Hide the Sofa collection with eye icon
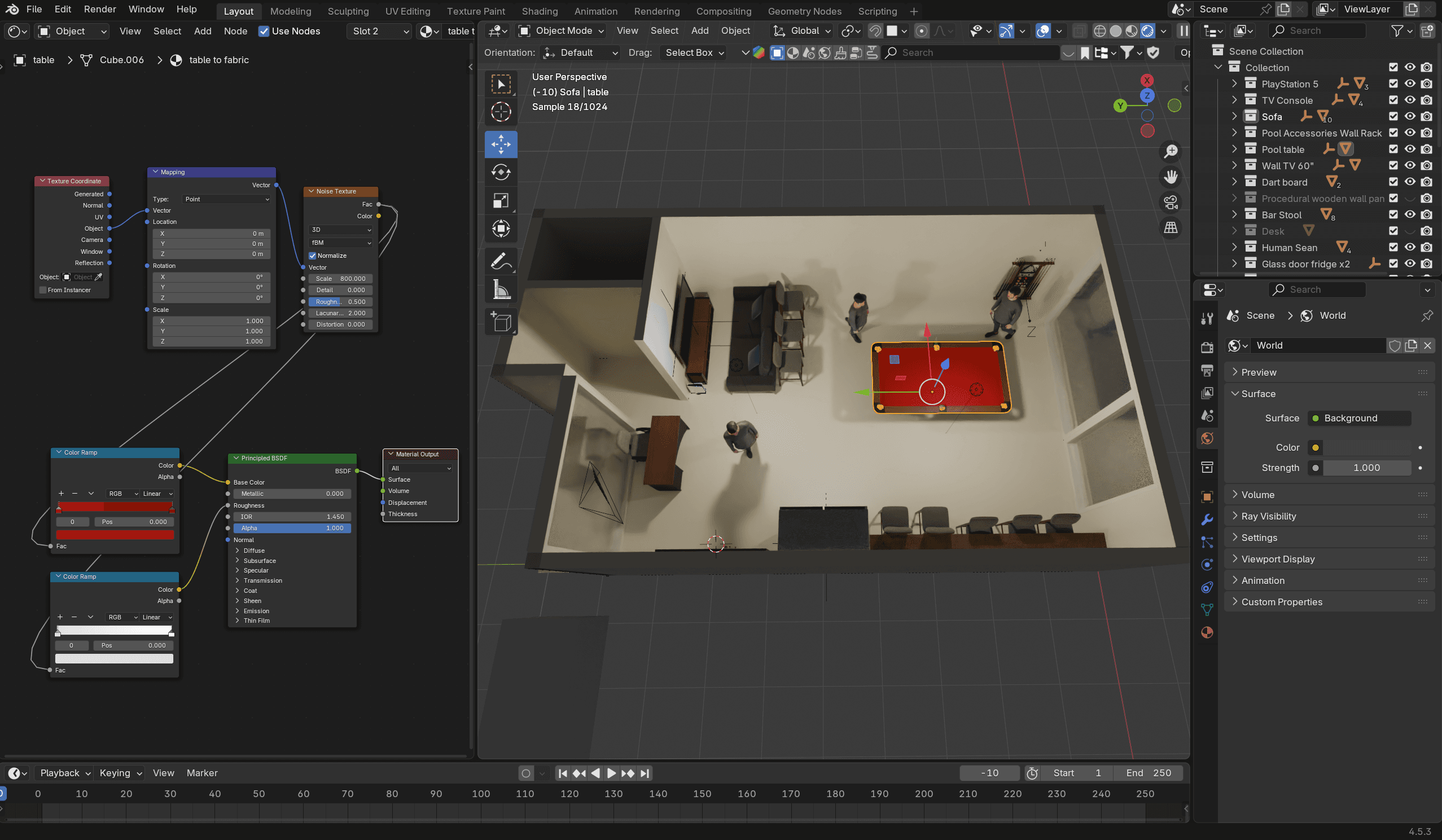 [1410, 117]
